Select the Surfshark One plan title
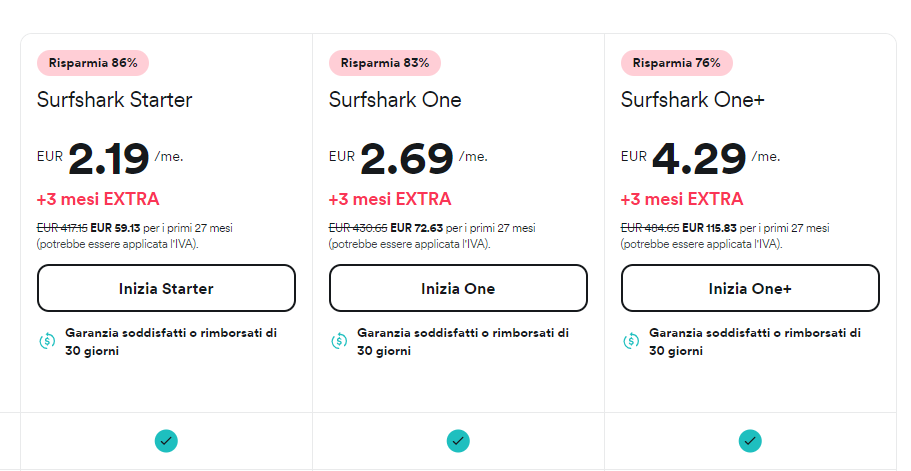This screenshot has height=471, width=911. coord(395,100)
